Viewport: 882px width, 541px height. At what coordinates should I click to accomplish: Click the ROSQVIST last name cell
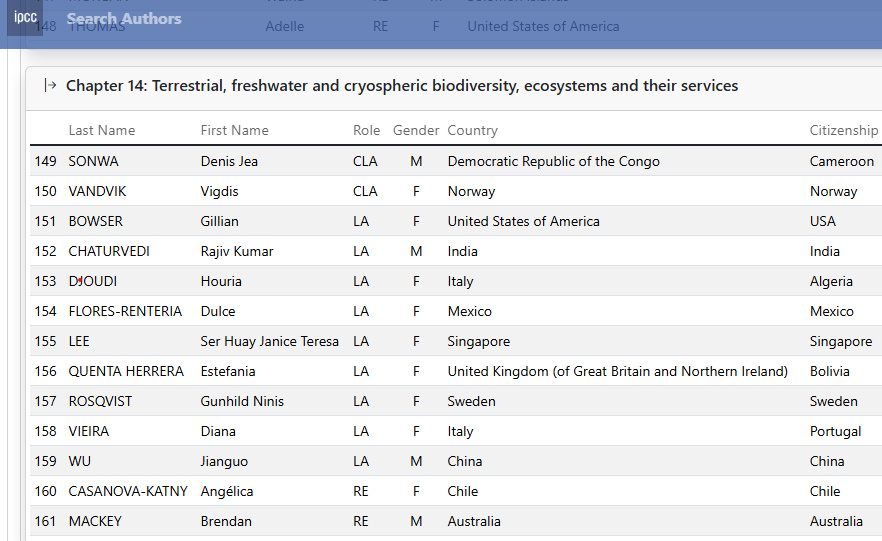(x=100, y=401)
